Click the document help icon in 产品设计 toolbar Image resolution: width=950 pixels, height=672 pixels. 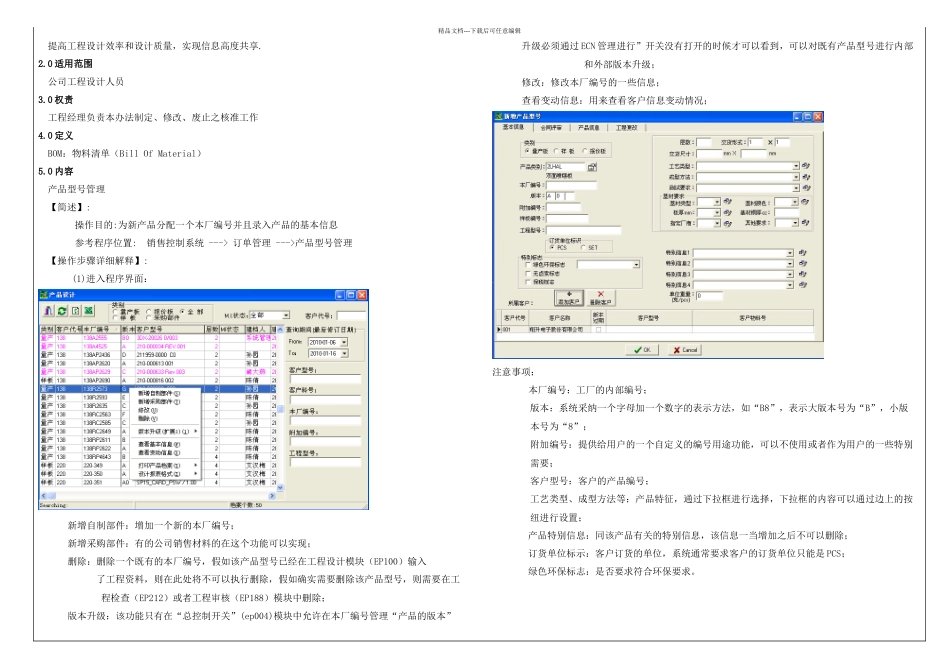coord(75,311)
